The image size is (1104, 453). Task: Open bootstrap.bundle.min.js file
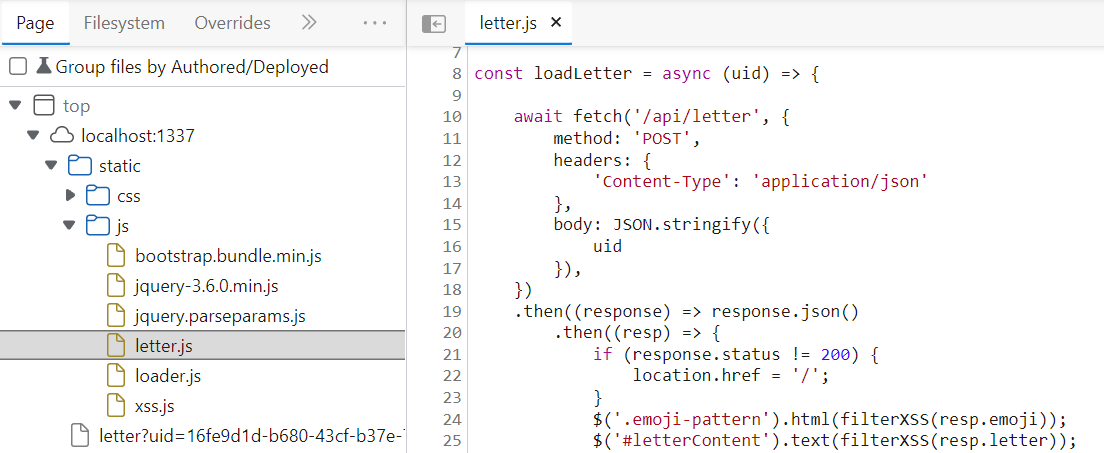228,256
